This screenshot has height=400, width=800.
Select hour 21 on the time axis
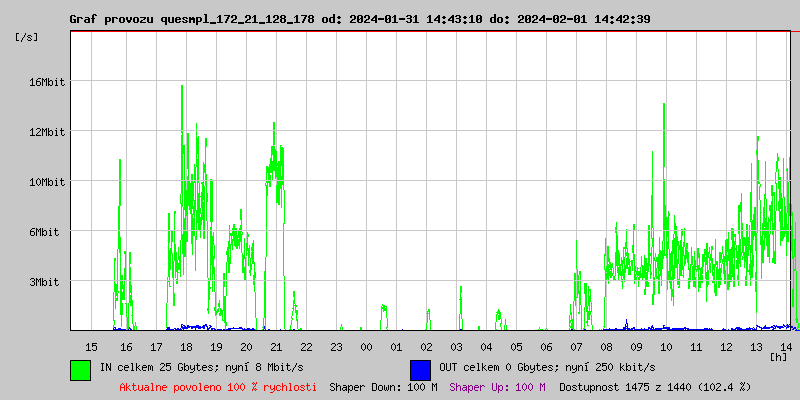click(276, 346)
